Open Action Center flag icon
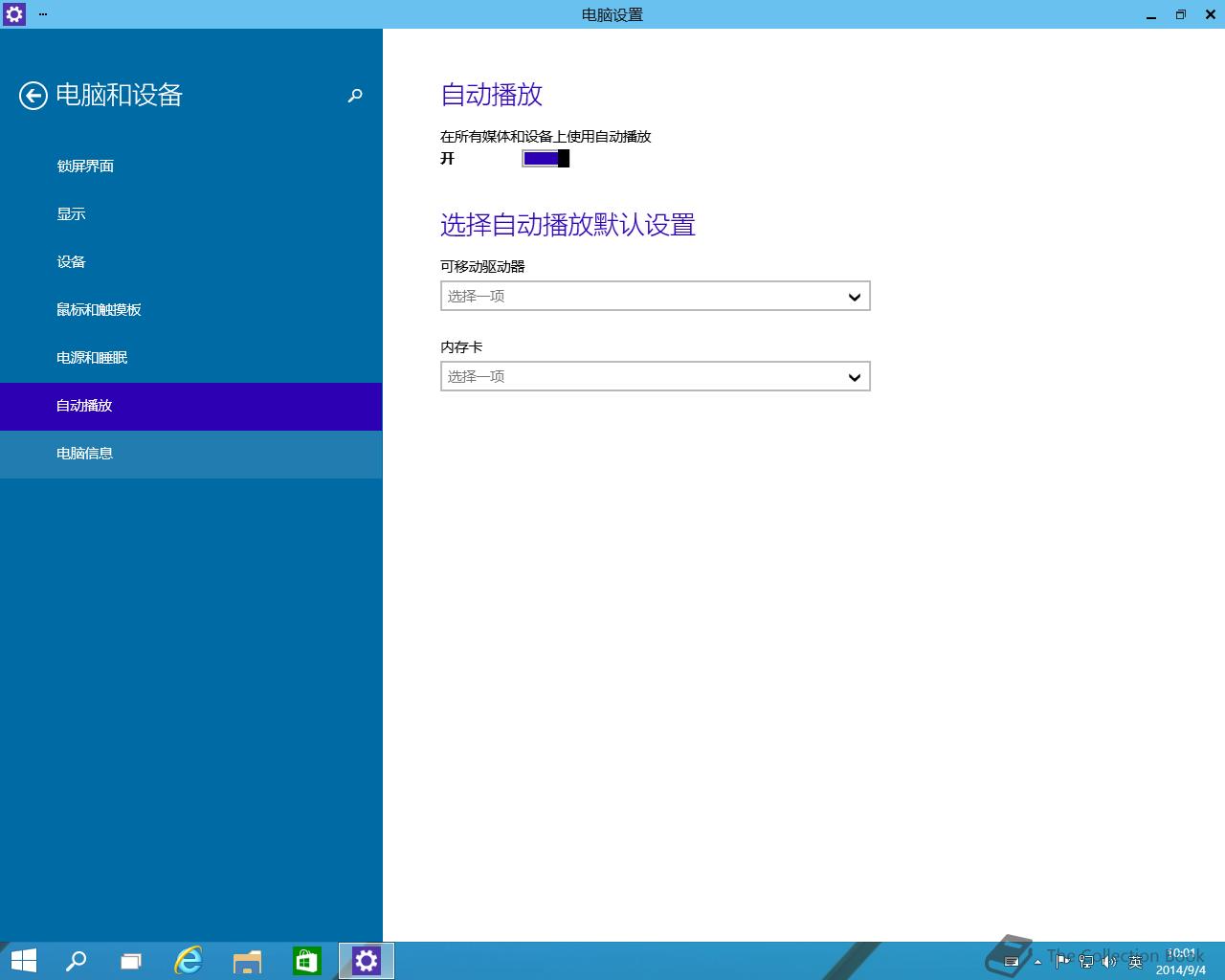This screenshot has width=1225, height=980. [x=1062, y=961]
